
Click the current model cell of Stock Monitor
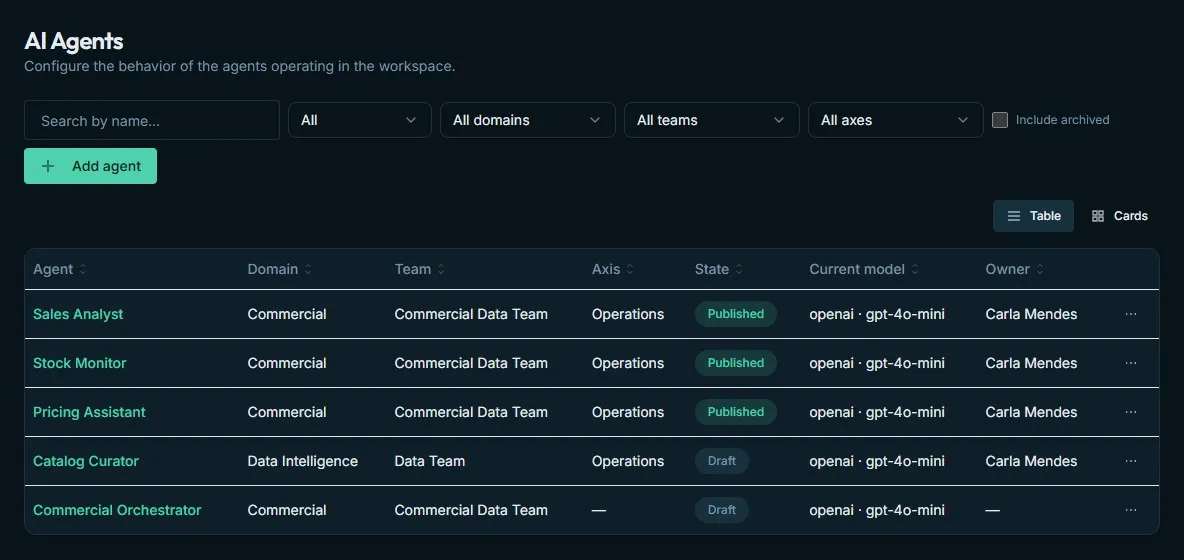click(x=877, y=363)
